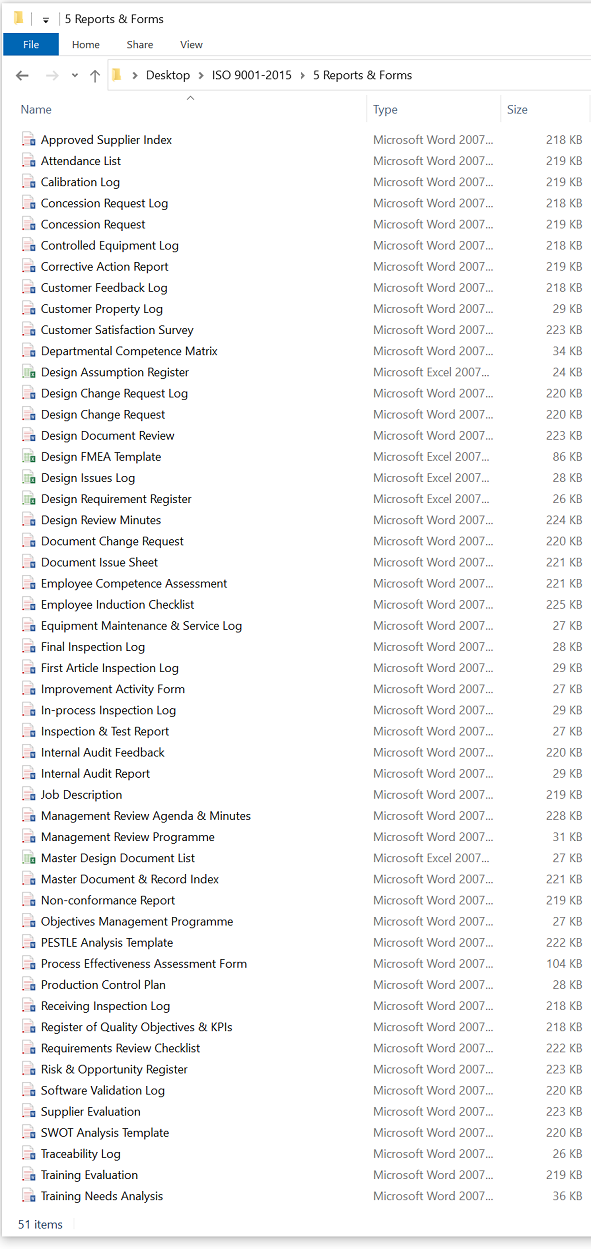Select the Design Assumption Register Excel icon

tap(28, 372)
